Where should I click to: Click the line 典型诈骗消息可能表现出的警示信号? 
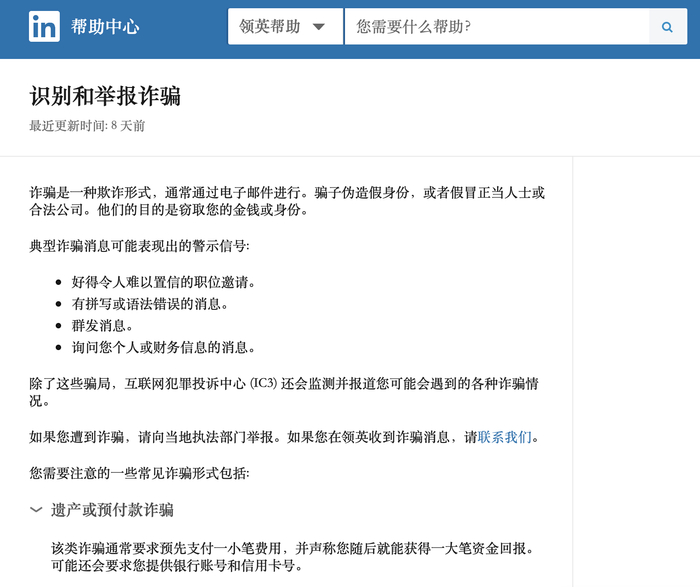click(139, 246)
